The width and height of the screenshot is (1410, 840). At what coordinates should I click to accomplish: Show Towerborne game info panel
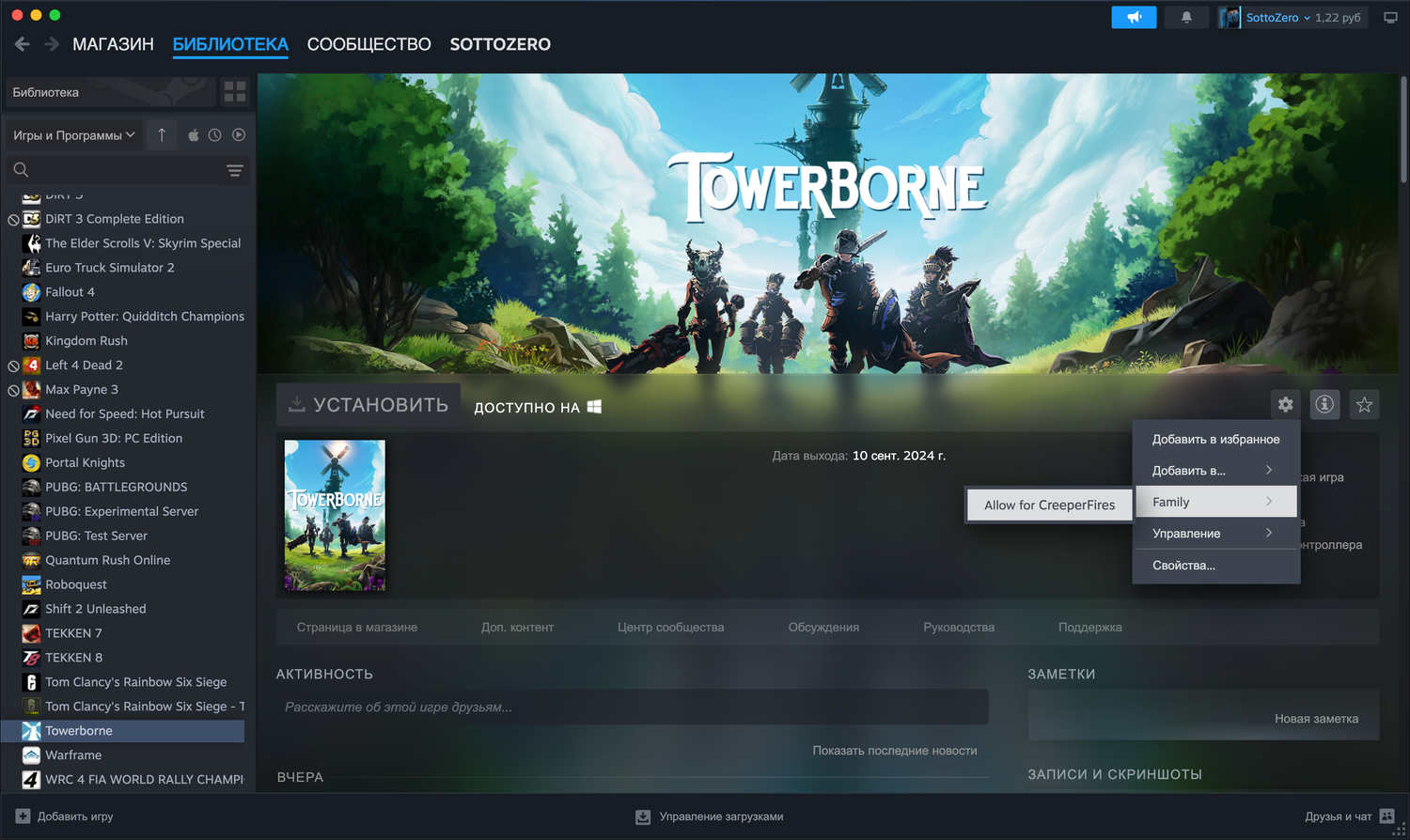point(1324,404)
